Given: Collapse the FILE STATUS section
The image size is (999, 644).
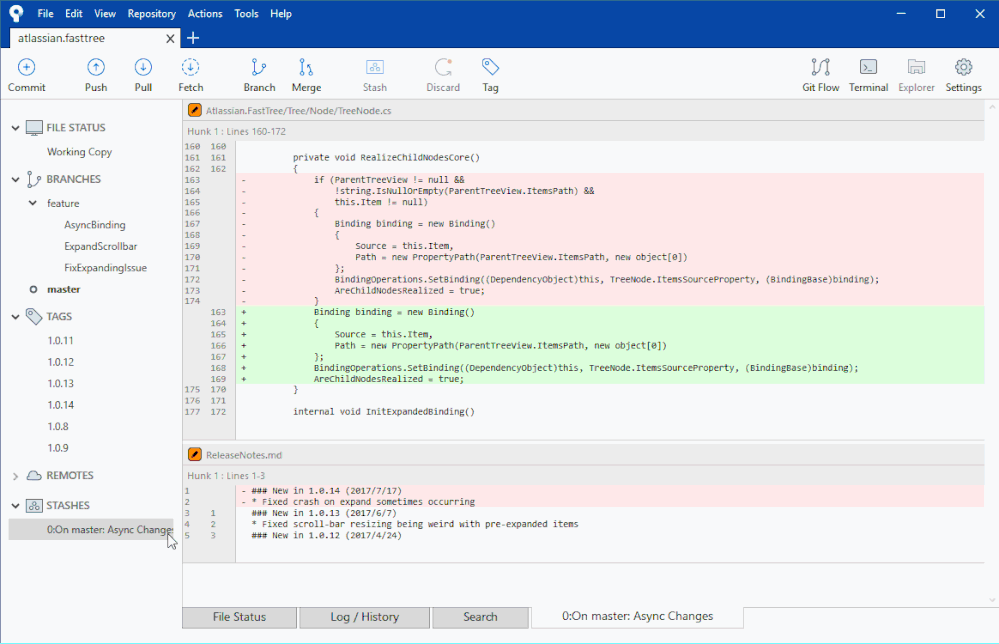Looking at the screenshot, I should pos(15,128).
